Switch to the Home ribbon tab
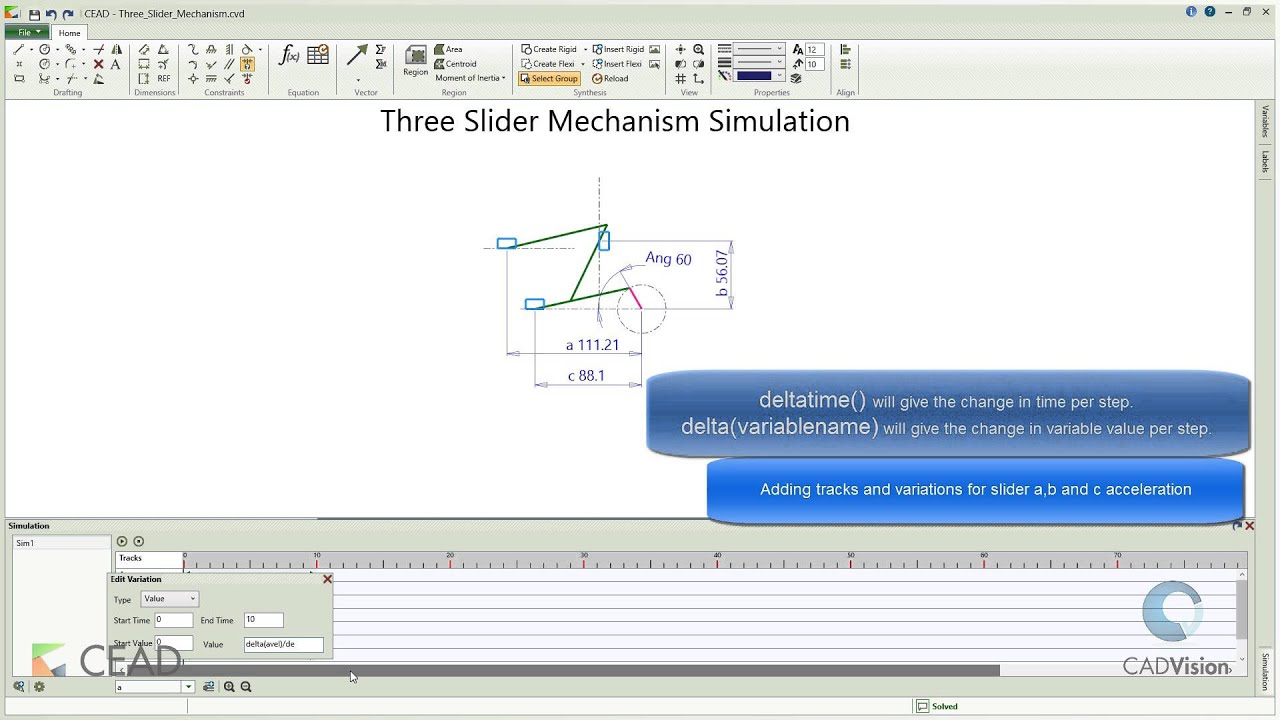 pyautogui.click(x=69, y=33)
